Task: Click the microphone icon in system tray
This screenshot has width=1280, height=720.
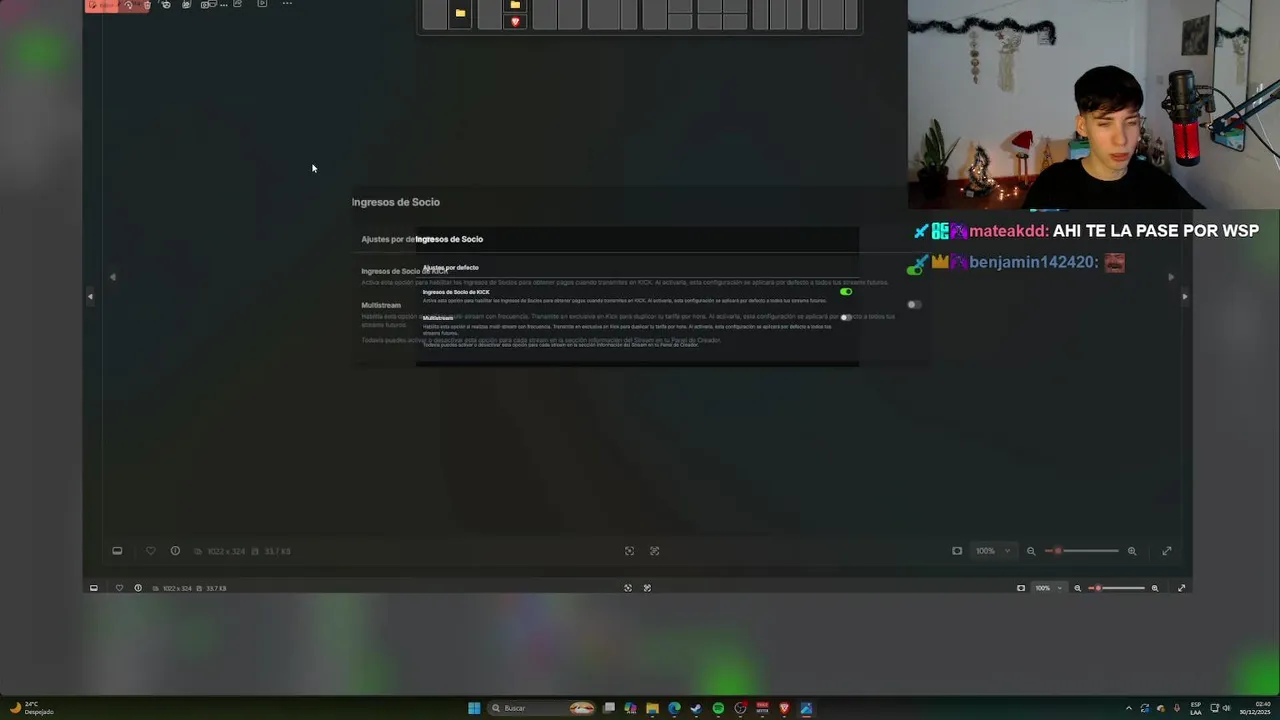Action: [1177, 708]
